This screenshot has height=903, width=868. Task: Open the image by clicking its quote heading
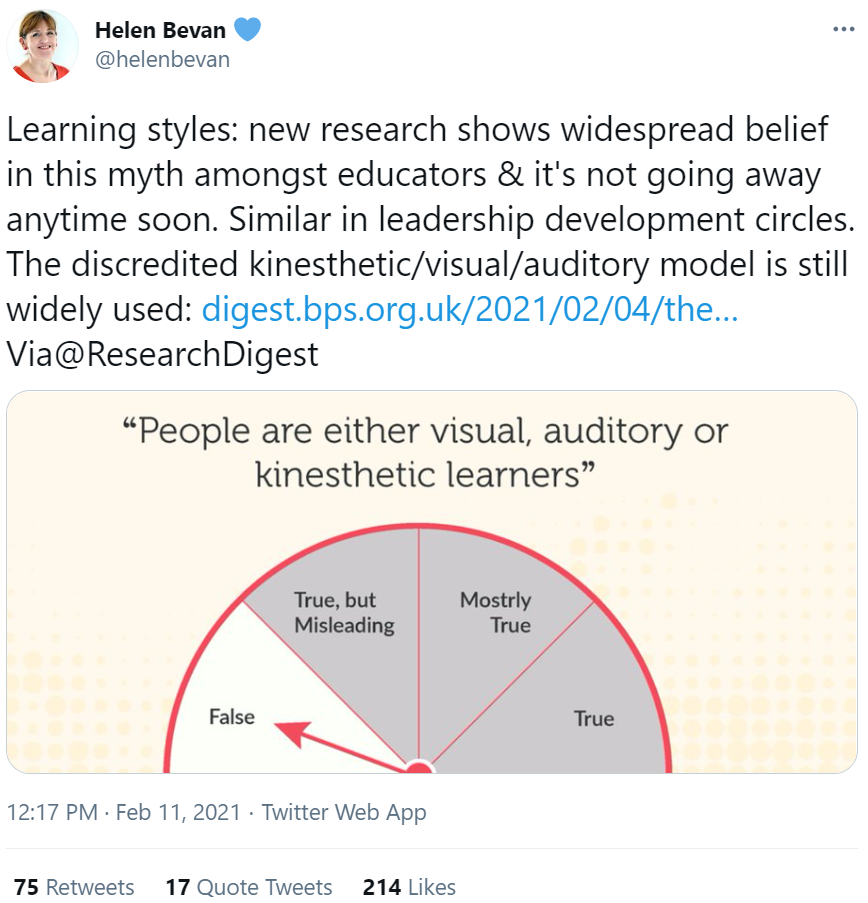tap(425, 453)
